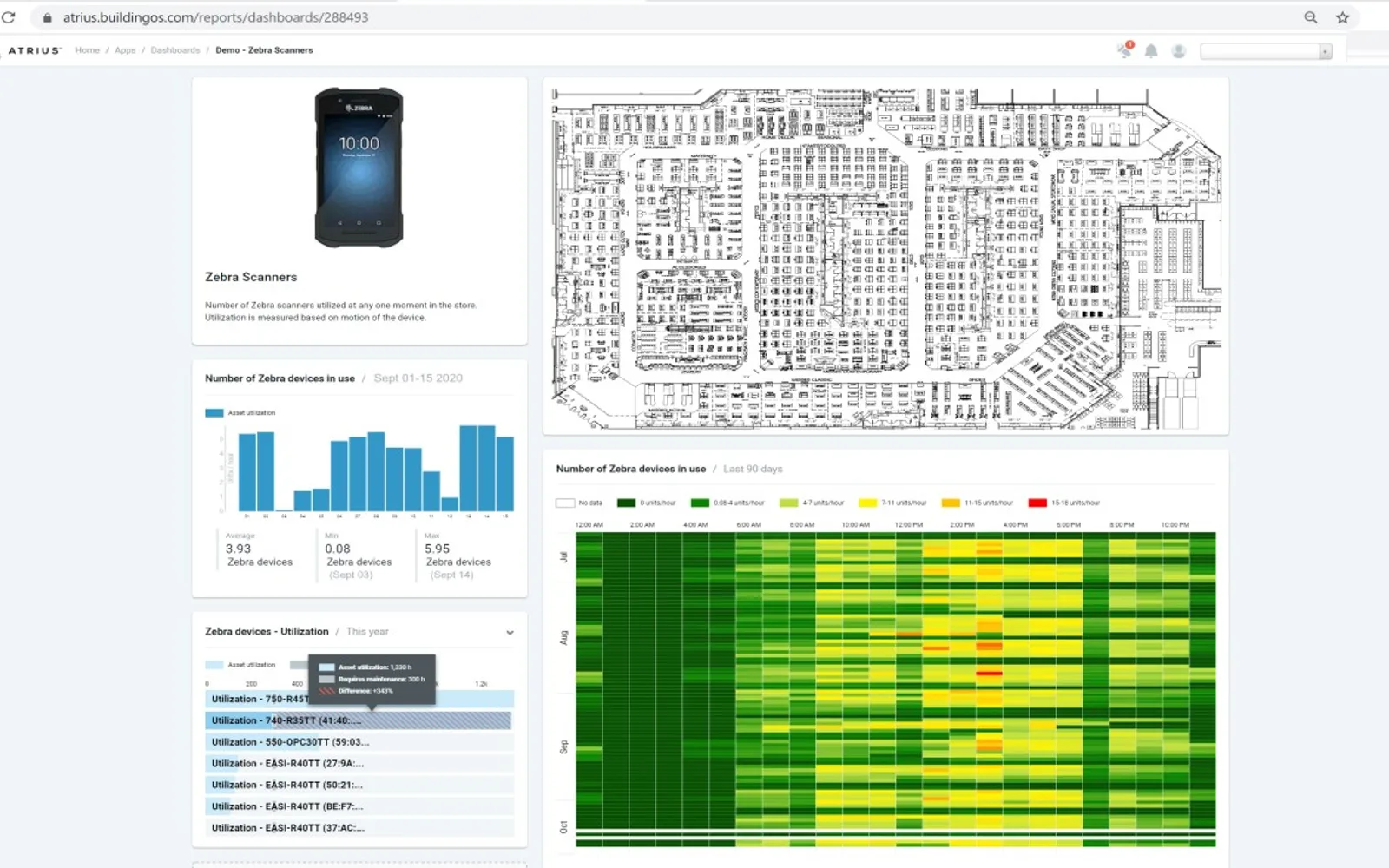Select Utilization - EASI-R40TT (27:9A row
The width and height of the screenshot is (1389, 868).
coord(359,764)
